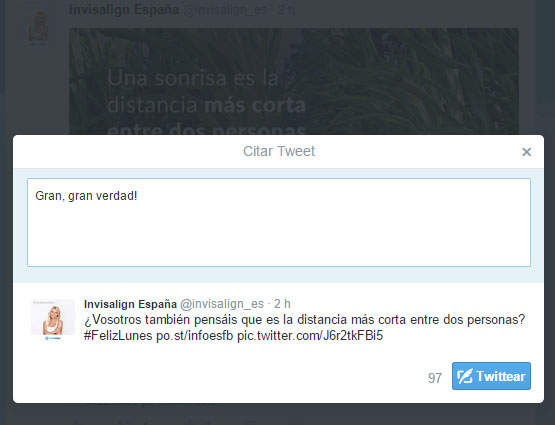Open the '2 h' timestamp of quoted tweet
Viewport: 555px width, 425px height.
[x=282, y=304]
